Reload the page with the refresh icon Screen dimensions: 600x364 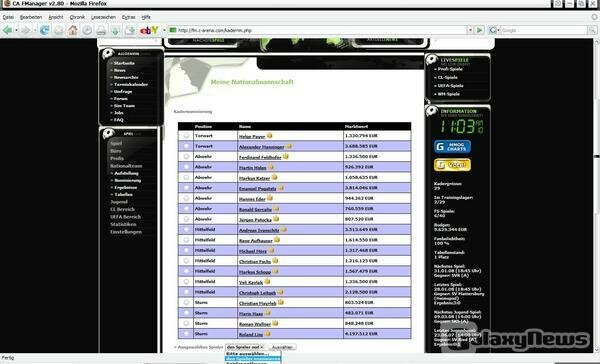pyautogui.click(x=44, y=30)
